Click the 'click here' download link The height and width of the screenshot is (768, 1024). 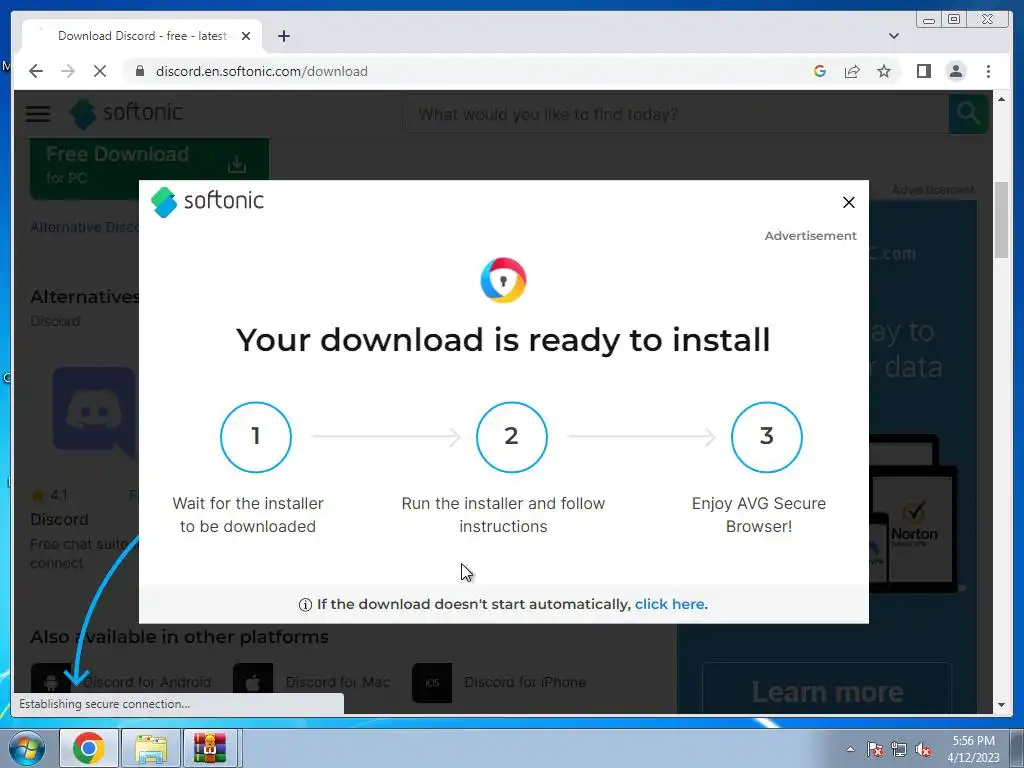(669, 604)
